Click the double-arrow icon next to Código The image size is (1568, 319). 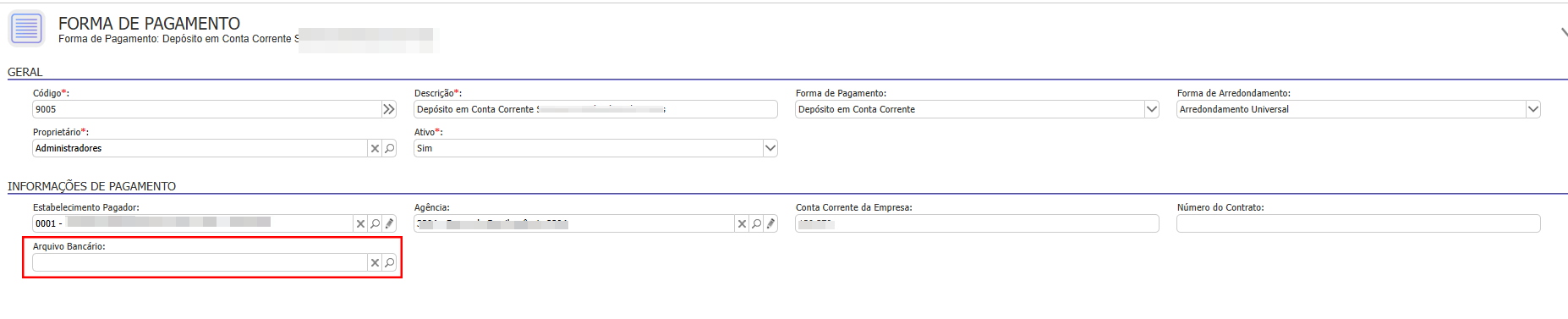pyautogui.click(x=389, y=109)
